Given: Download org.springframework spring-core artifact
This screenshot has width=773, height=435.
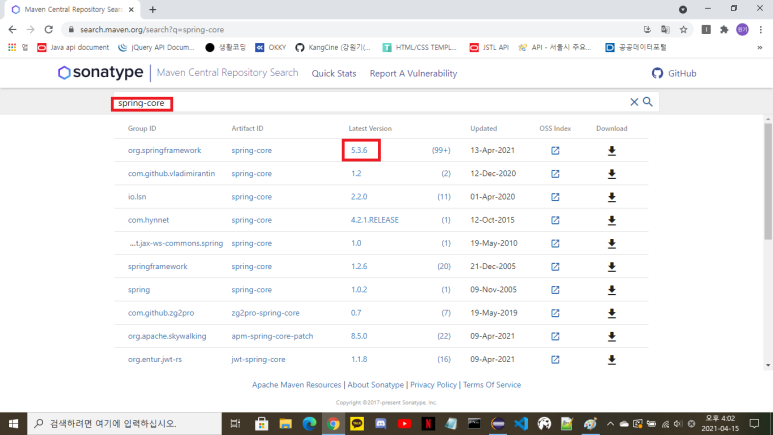Looking at the screenshot, I should pos(611,151).
